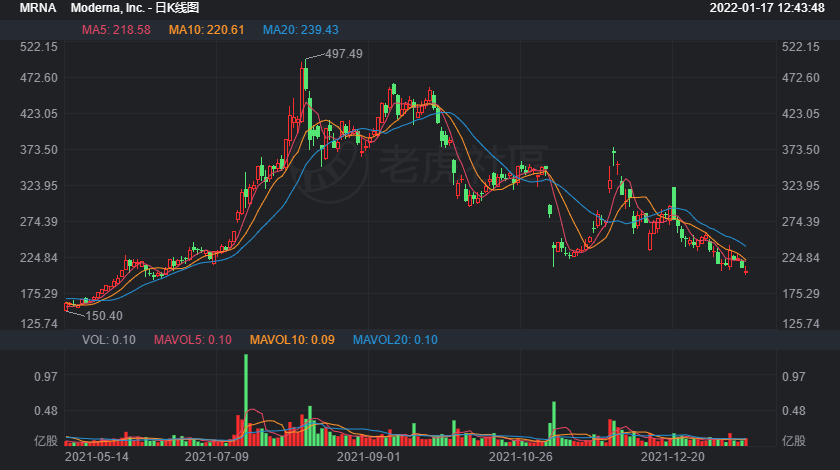This screenshot has width=840, height=470.
Task: Click the right axis 373.50 price label
Action: click(800, 150)
